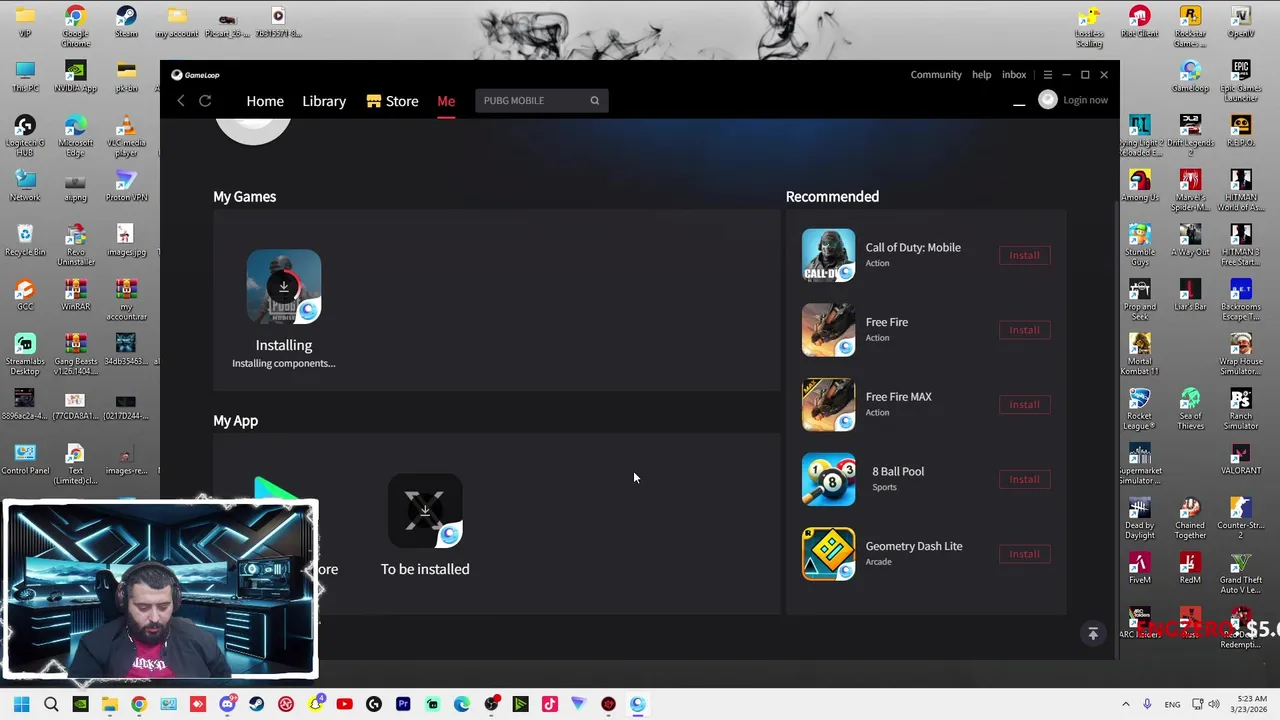
Task: Open Call of Duty: Mobile game icon
Action: (828, 255)
